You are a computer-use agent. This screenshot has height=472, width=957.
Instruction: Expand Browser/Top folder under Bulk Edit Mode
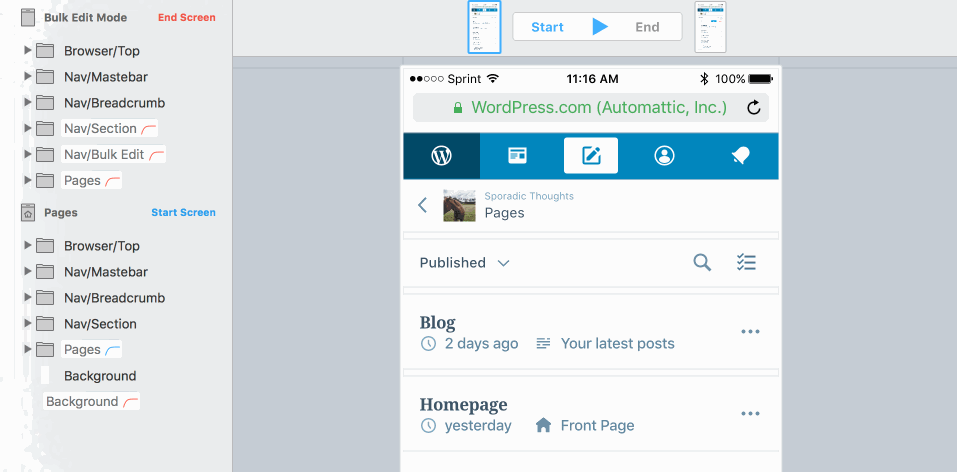pyautogui.click(x=27, y=51)
